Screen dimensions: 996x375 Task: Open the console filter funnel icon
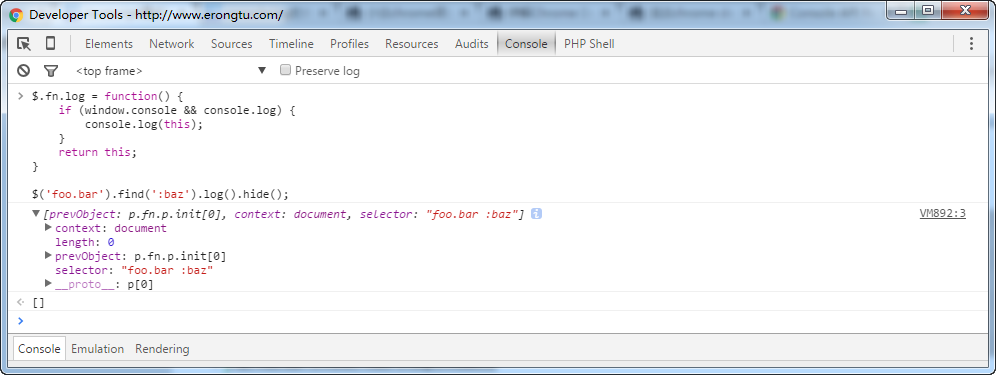click(51, 71)
